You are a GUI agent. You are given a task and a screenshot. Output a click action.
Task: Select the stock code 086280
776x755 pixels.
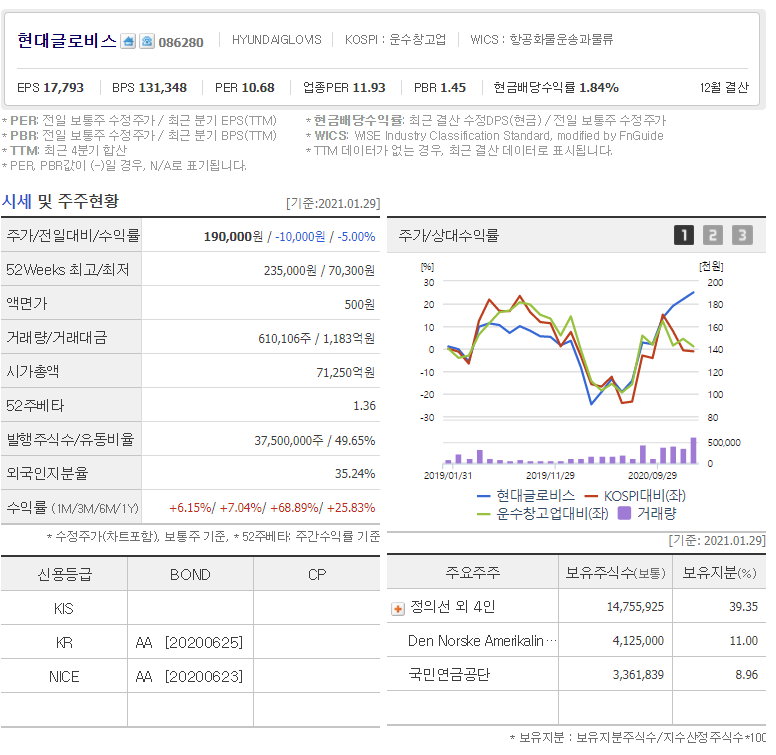[x=181, y=43]
